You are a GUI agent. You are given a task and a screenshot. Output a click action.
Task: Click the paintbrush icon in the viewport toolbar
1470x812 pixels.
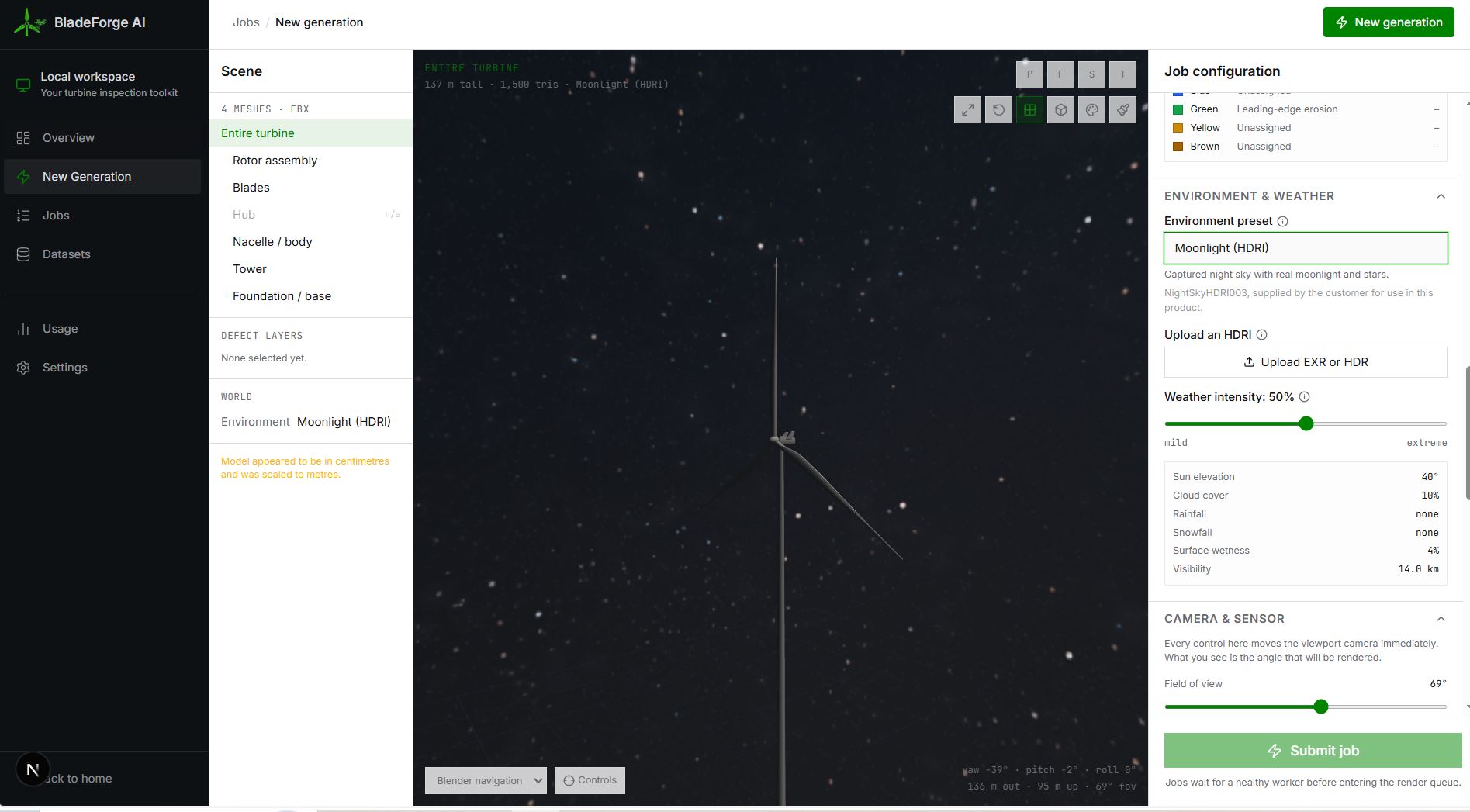1122,110
